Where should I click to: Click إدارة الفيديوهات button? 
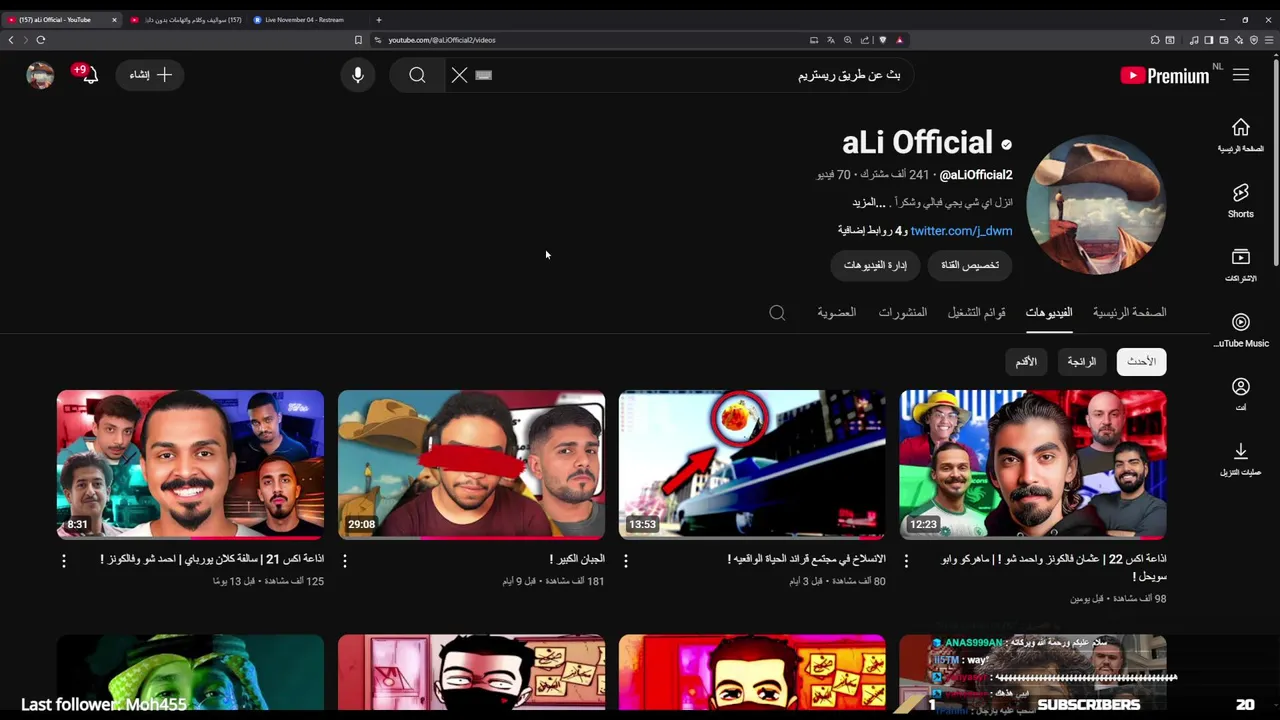tap(875, 265)
